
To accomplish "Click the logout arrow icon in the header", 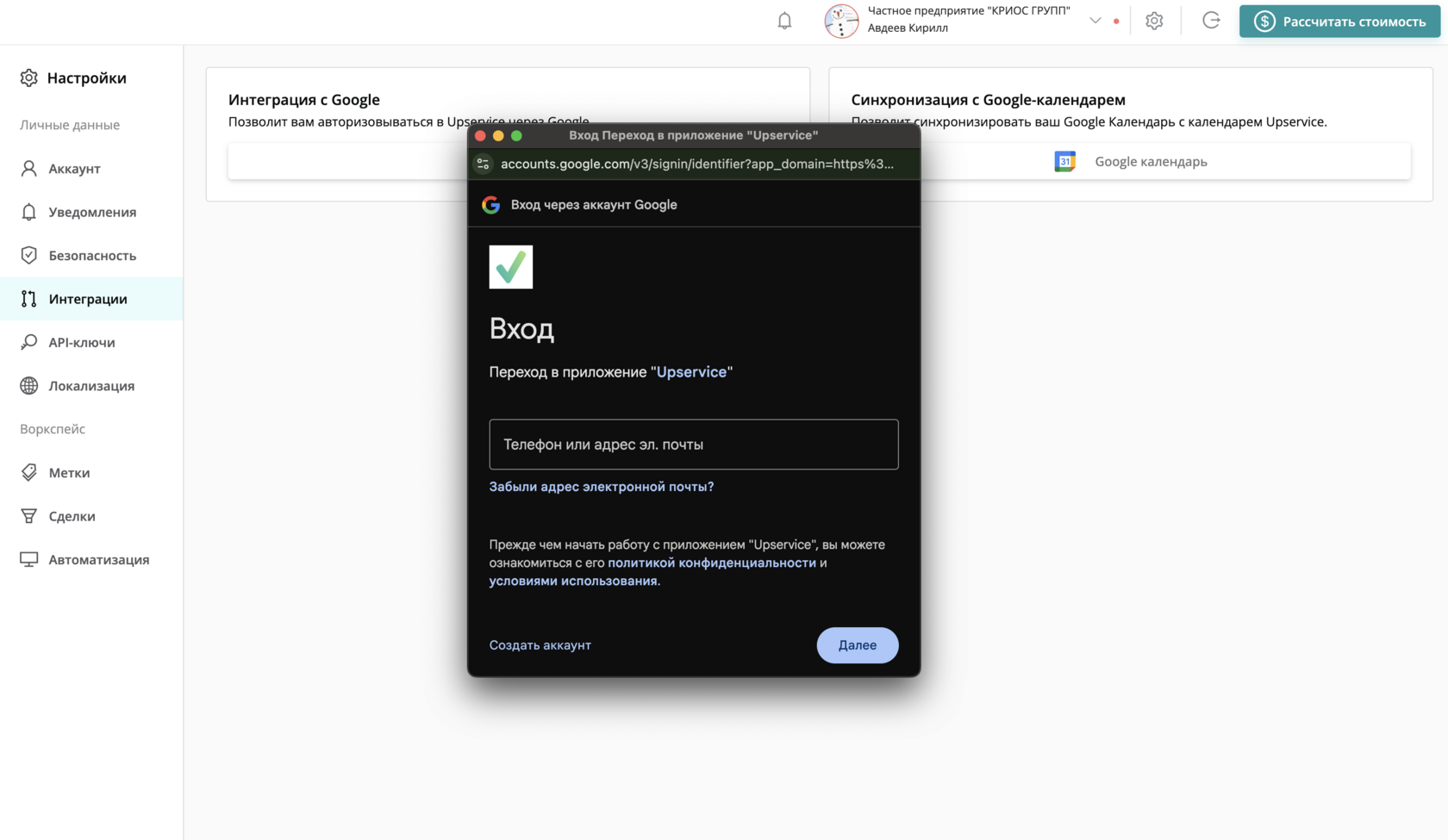I will [x=1211, y=21].
